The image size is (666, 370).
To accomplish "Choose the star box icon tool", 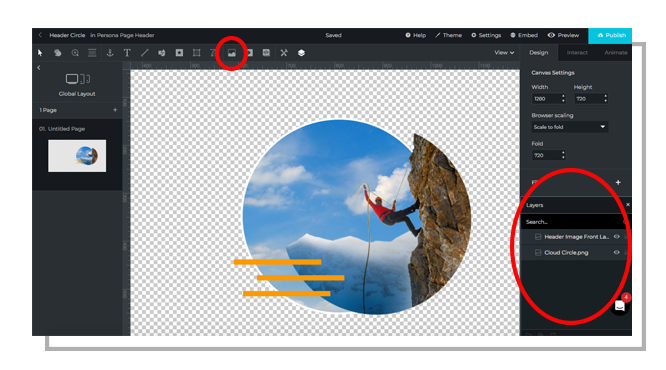I will [x=179, y=53].
